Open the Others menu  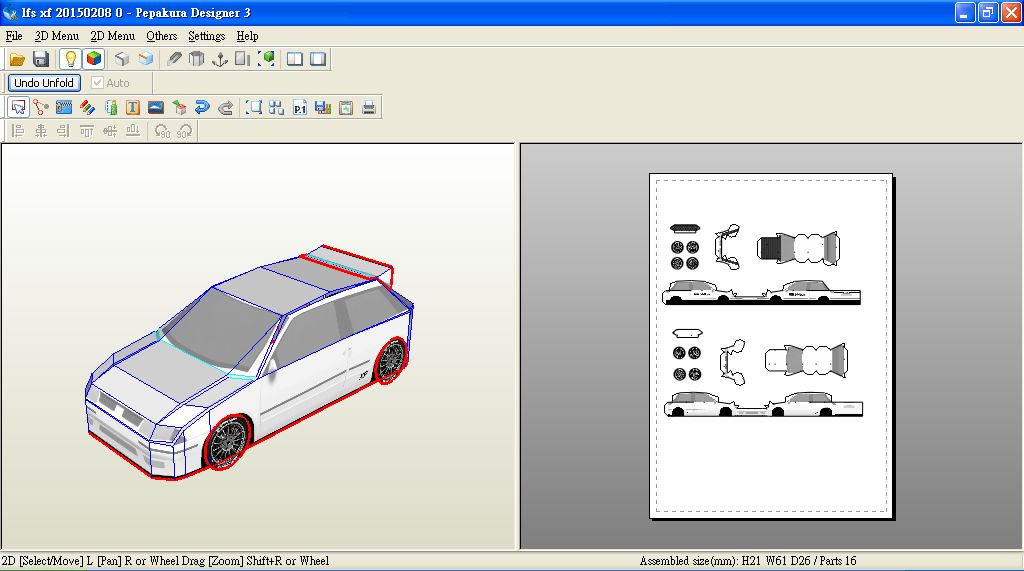(x=161, y=36)
